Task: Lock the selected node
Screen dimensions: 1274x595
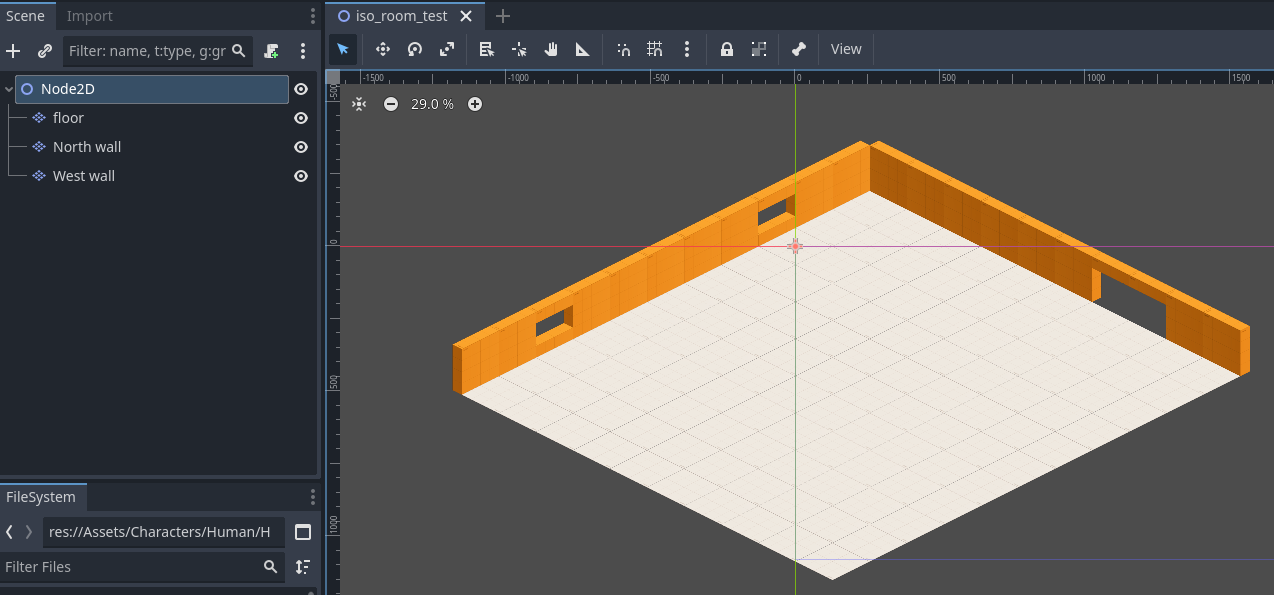Action: pyautogui.click(x=727, y=49)
